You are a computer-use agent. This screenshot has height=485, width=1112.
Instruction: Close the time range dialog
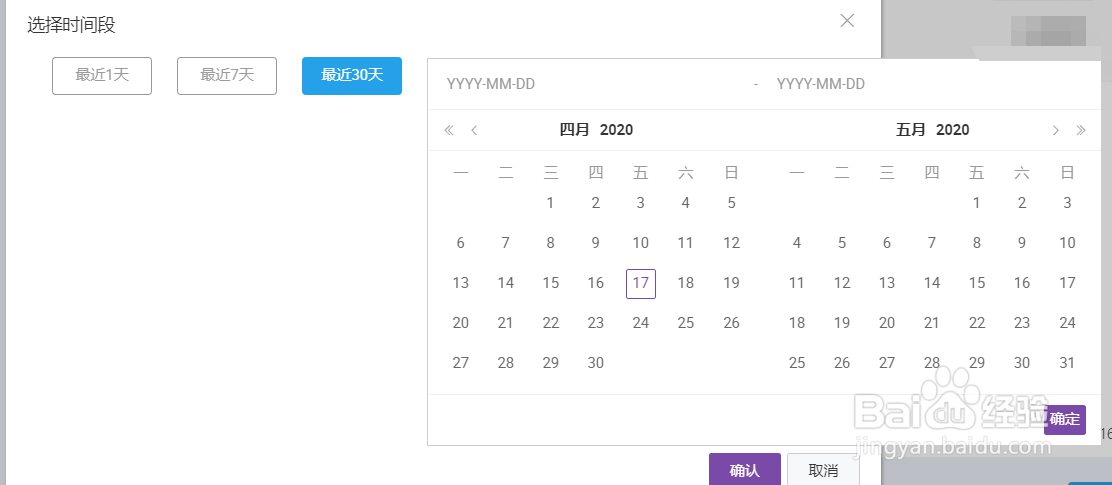(x=847, y=20)
